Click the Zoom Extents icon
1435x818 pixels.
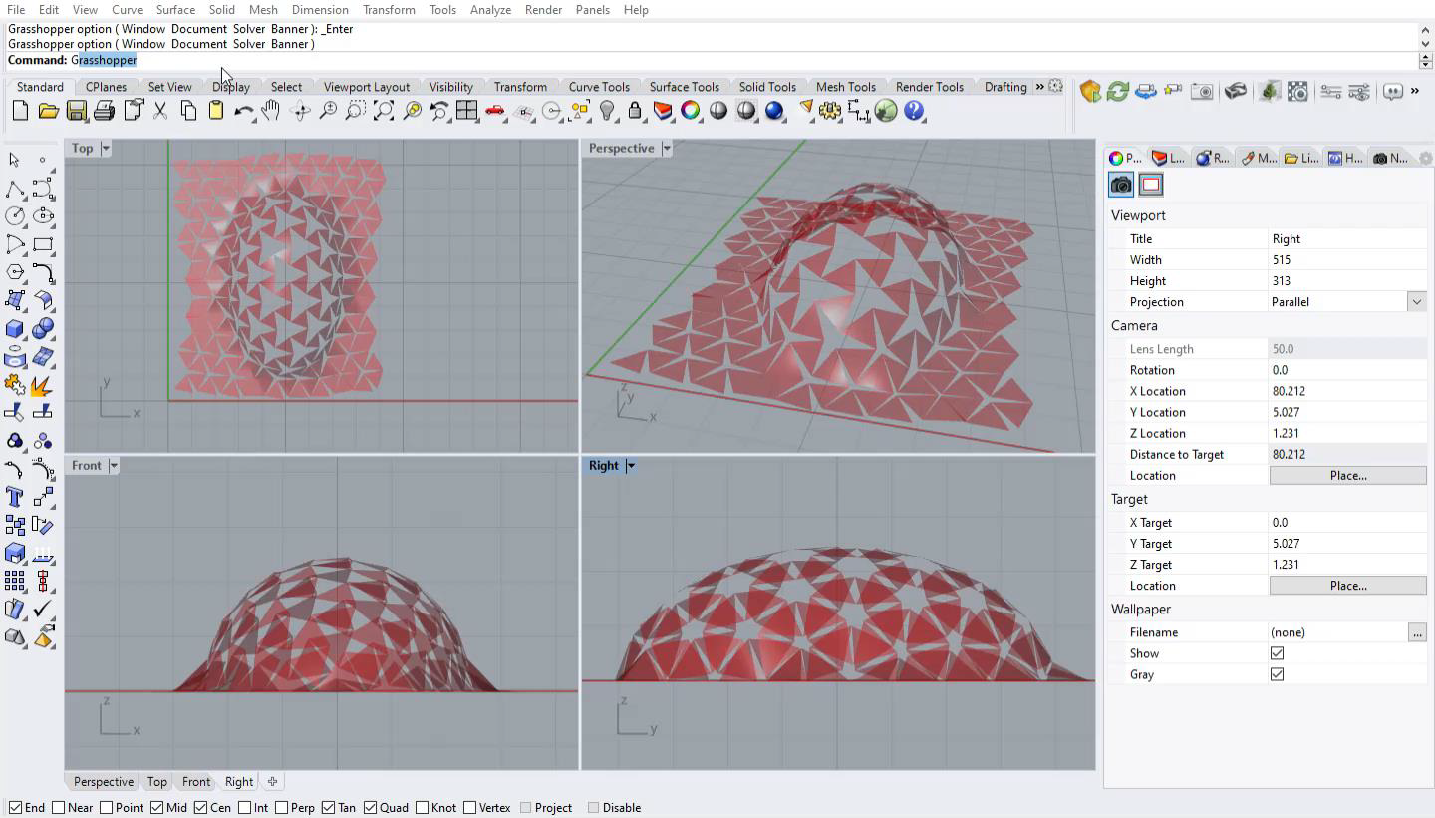tap(384, 111)
